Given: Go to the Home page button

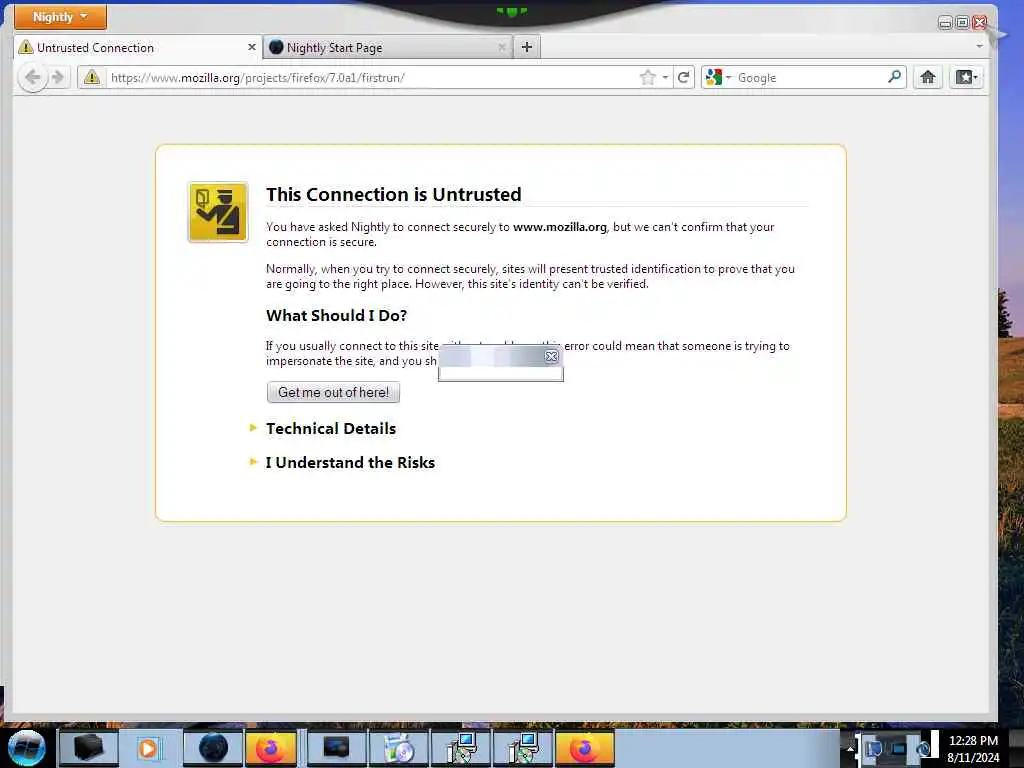Looking at the screenshot, I should 927,78.
